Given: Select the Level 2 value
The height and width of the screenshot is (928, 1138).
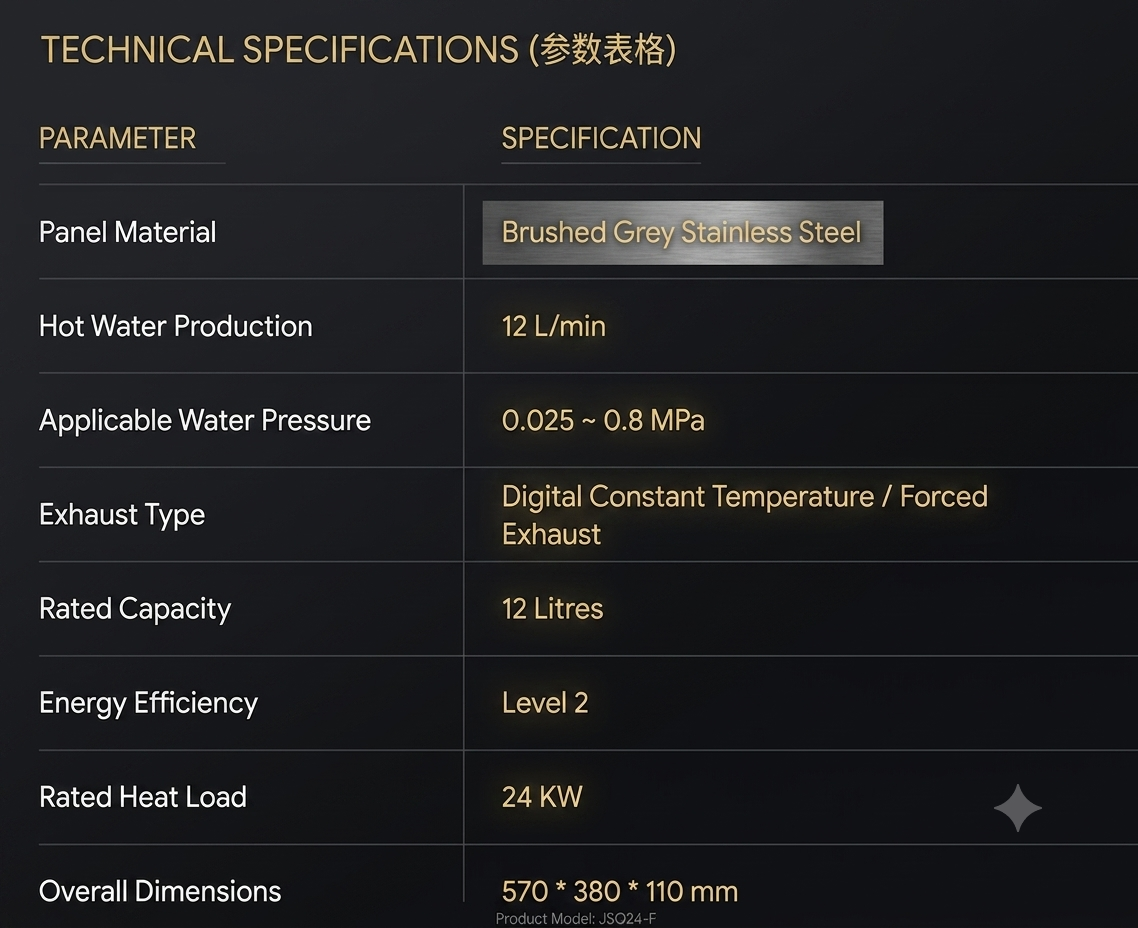Looking at the screenshot, I should (545, 702).
